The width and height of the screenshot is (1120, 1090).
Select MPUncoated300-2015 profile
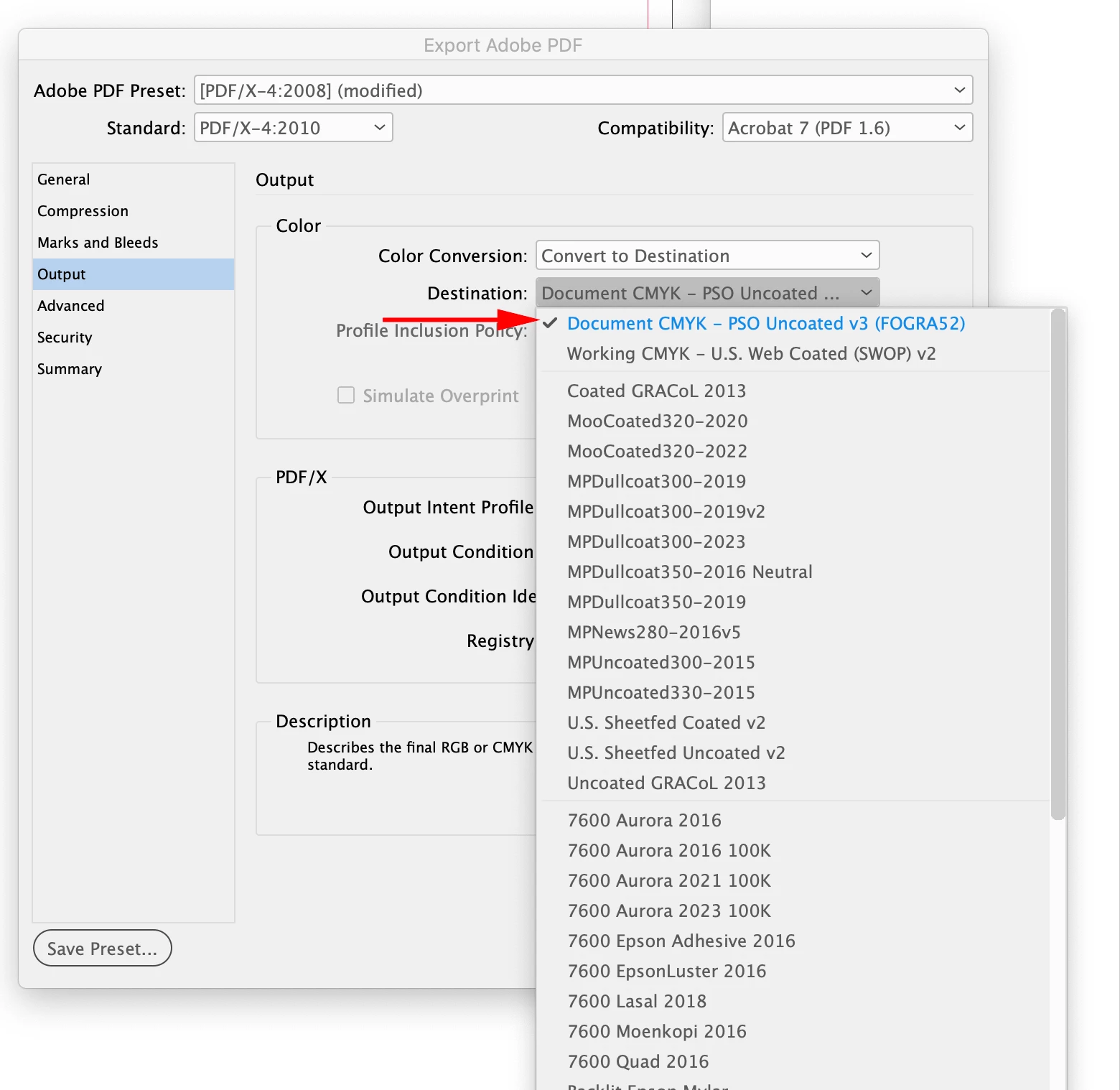click(793, 663)
